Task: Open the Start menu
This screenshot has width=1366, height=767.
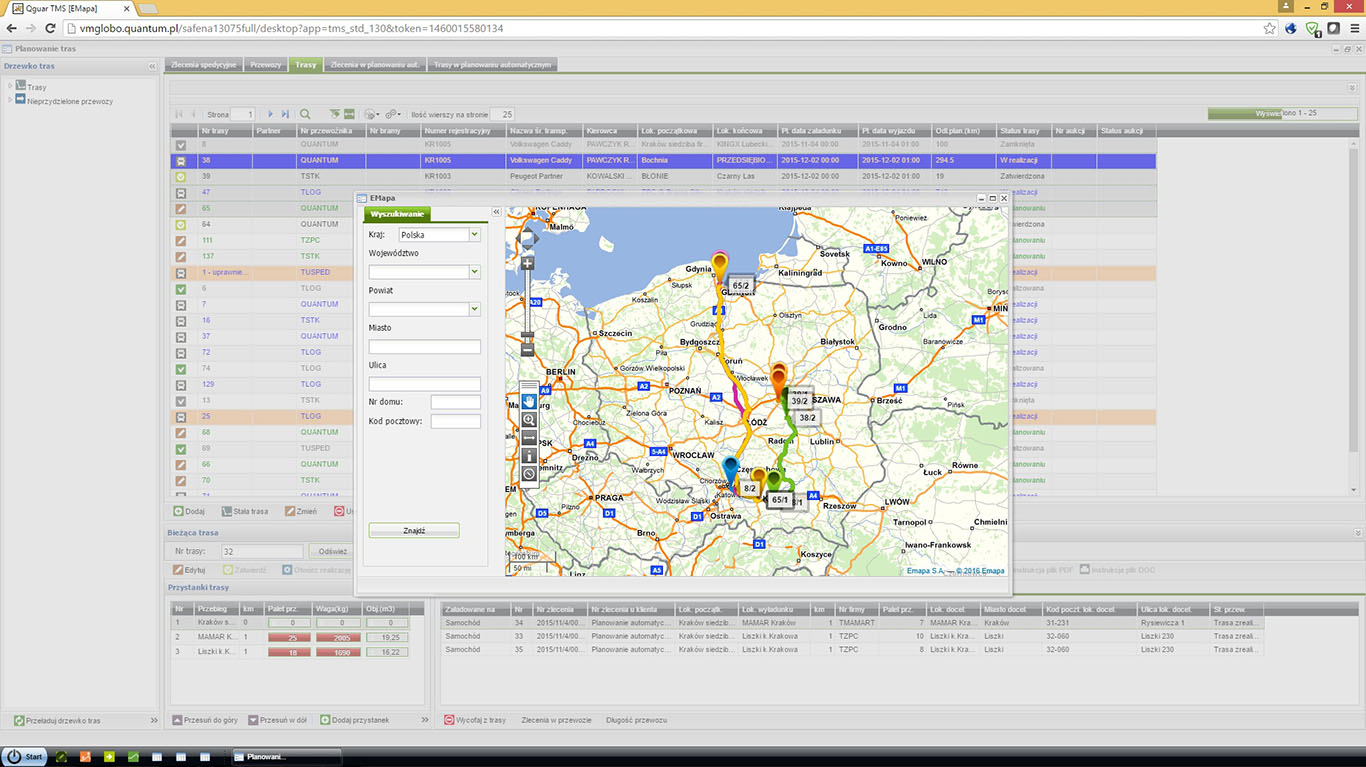Action: click(24, 756)
